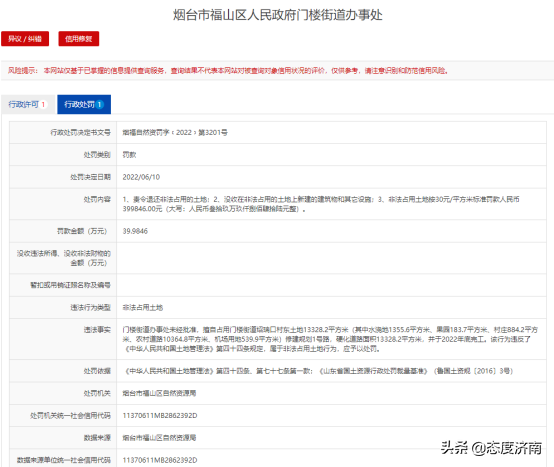Click the 违法事实 label
Screen dimensions: 554x467
pos(97,330)
